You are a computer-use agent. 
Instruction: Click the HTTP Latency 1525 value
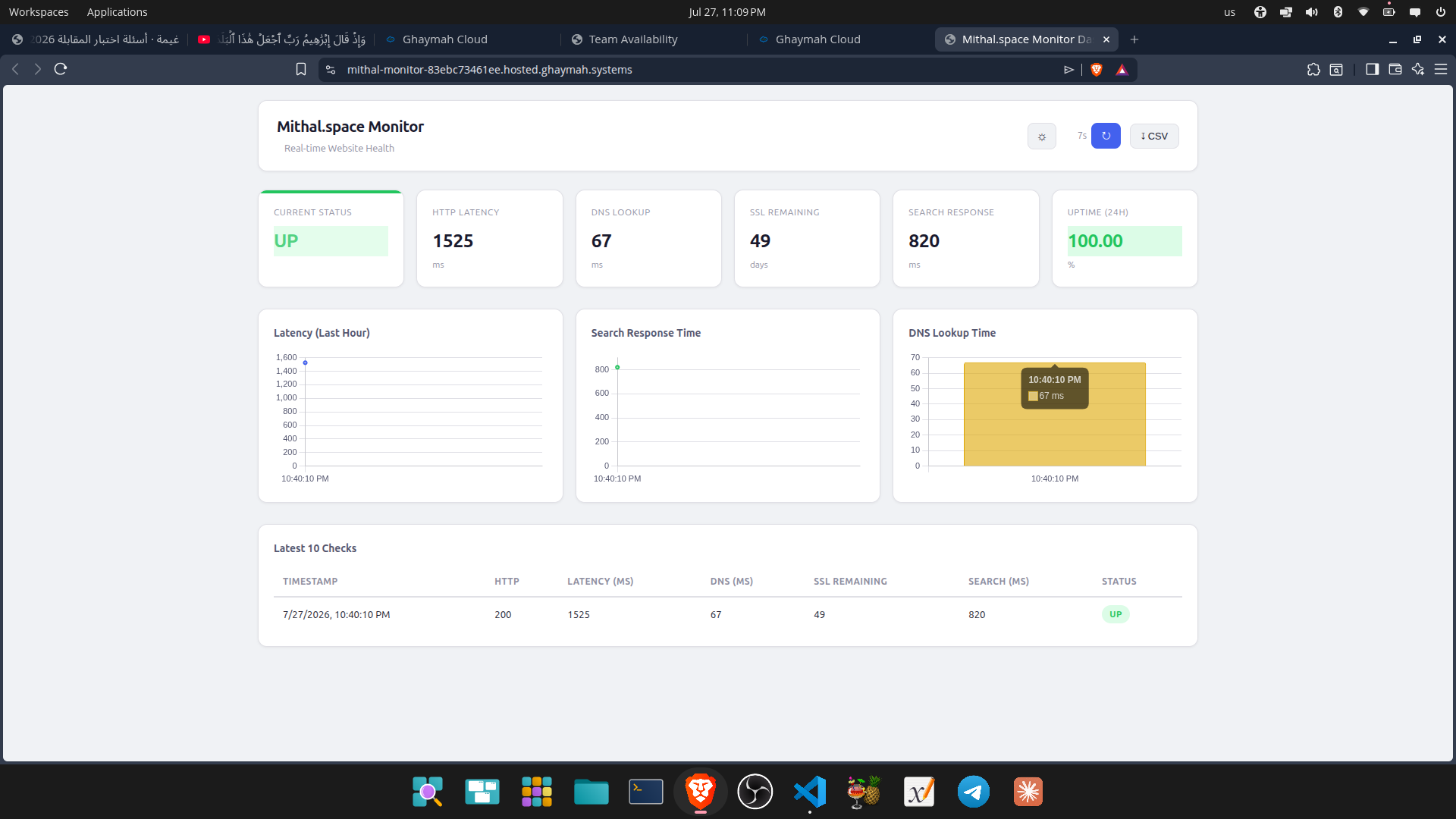pos(453,241)
